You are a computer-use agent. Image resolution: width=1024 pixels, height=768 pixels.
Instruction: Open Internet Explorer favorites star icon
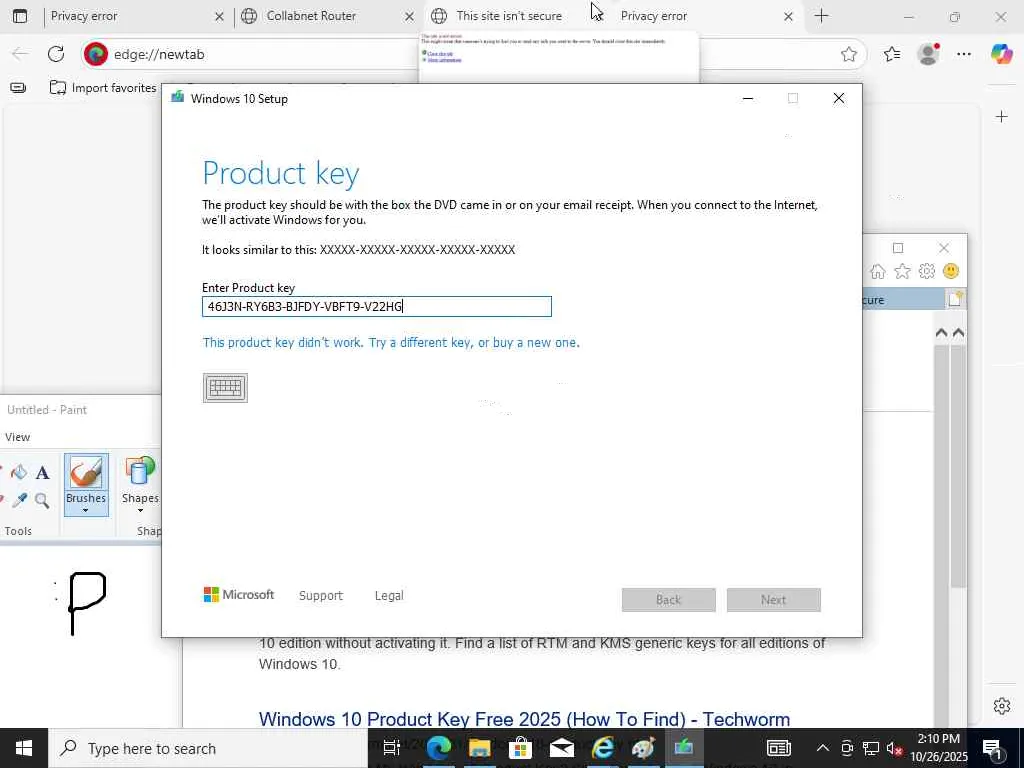pyautogui.click(x=903, y=271)
